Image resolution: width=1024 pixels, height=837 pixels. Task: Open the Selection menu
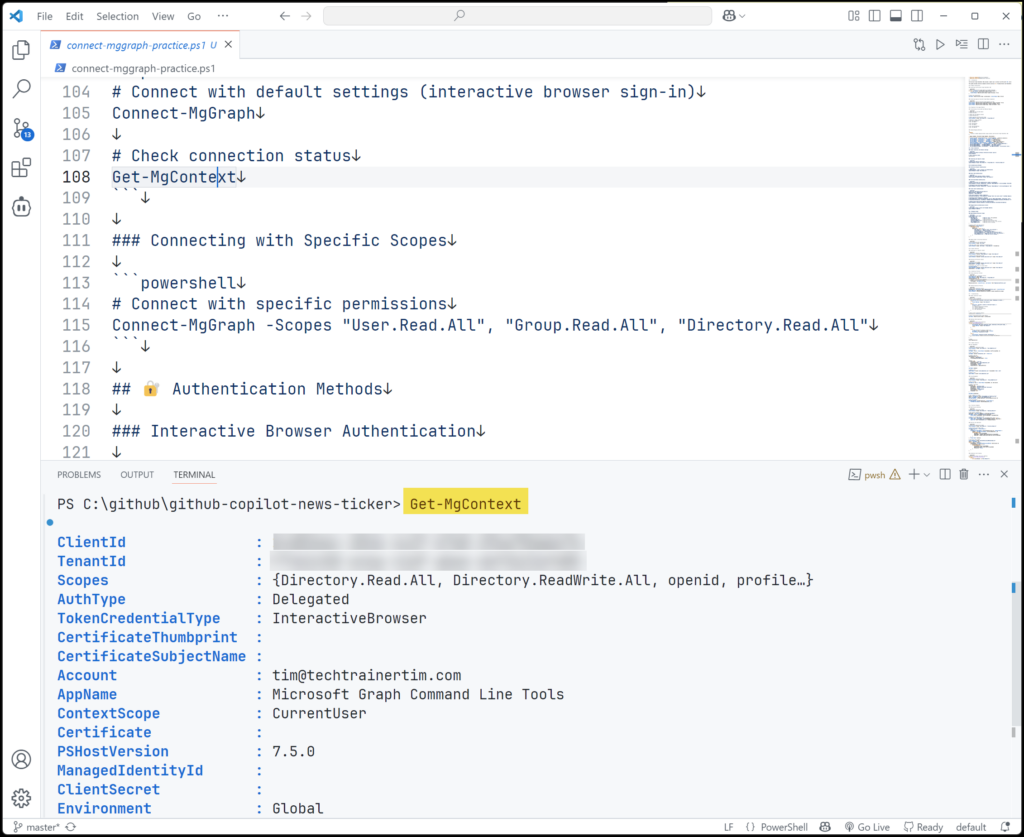[118, 16]
